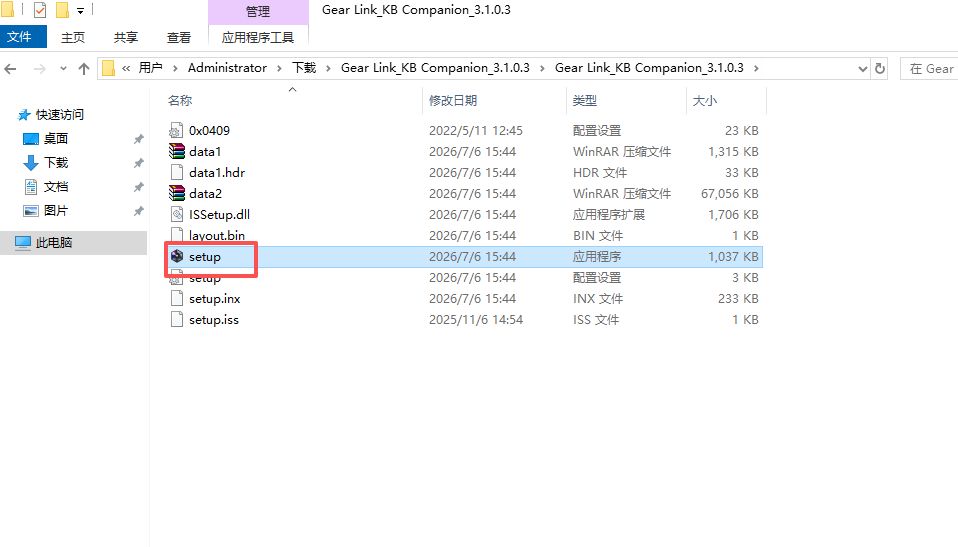This screenshot has height=547, width=958.
Task: Sort by 类型 column header
Action: (x=585, y=100)
